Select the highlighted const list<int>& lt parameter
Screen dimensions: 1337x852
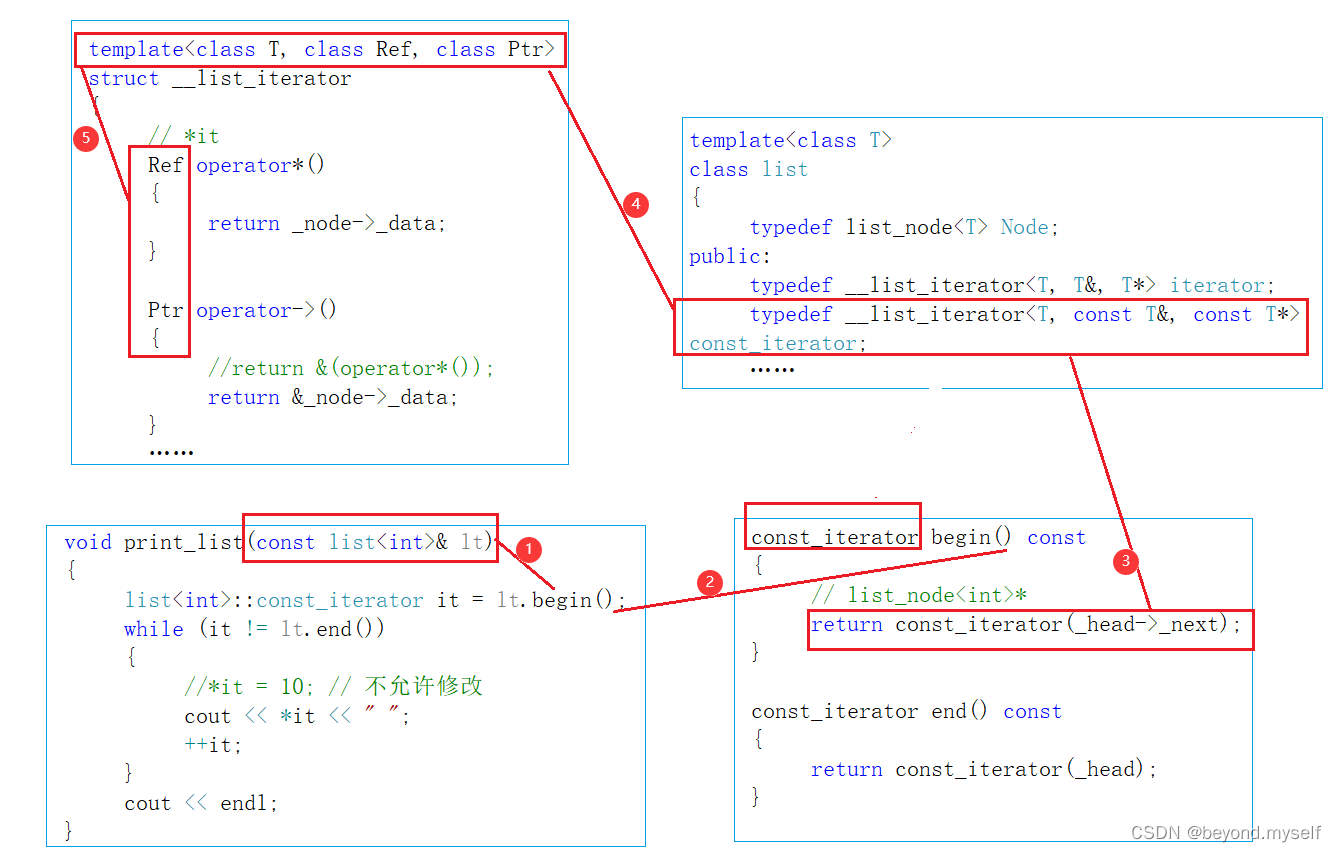pos(370,541)
